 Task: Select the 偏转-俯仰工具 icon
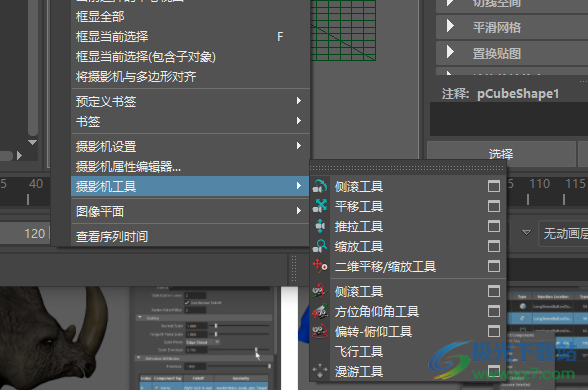(320, 331)
